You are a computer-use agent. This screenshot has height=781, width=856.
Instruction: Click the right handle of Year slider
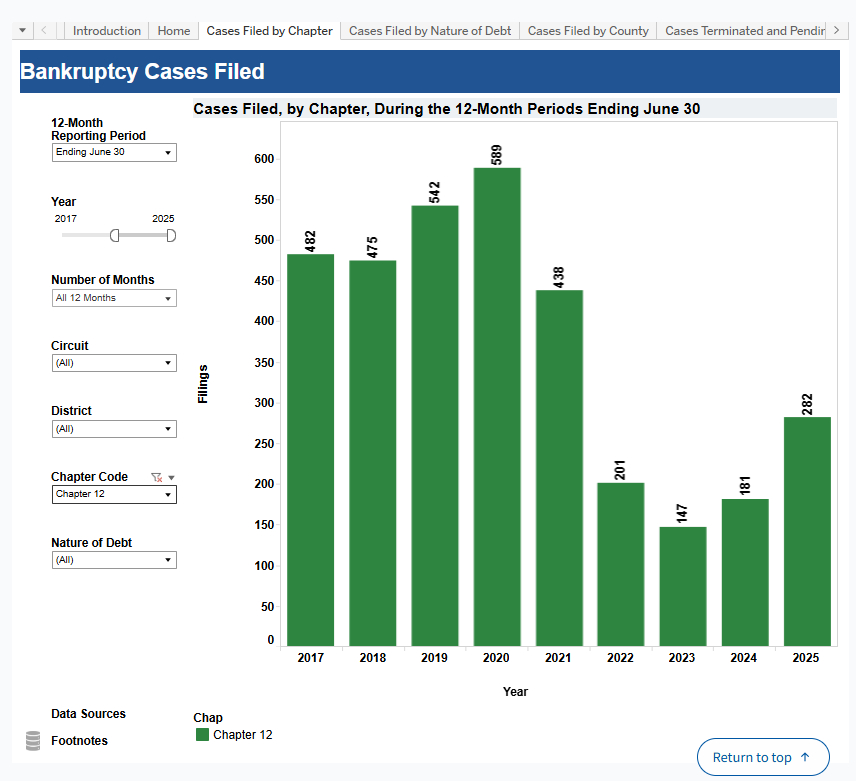(x=171, y=235)
